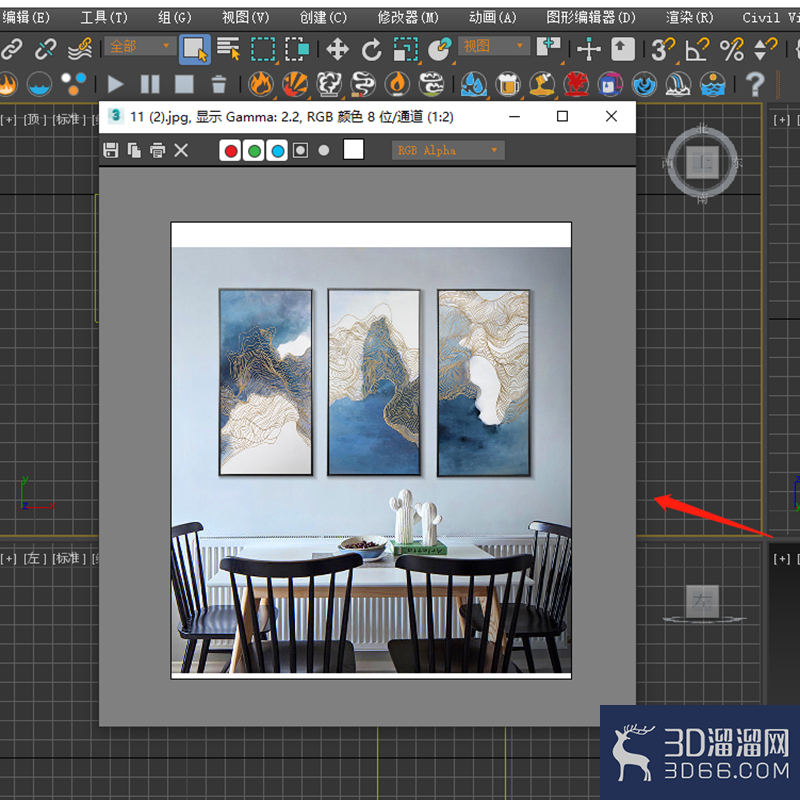The image size is (800, 800).
Task: Click the fire preset icon
Action: [261, 84]
